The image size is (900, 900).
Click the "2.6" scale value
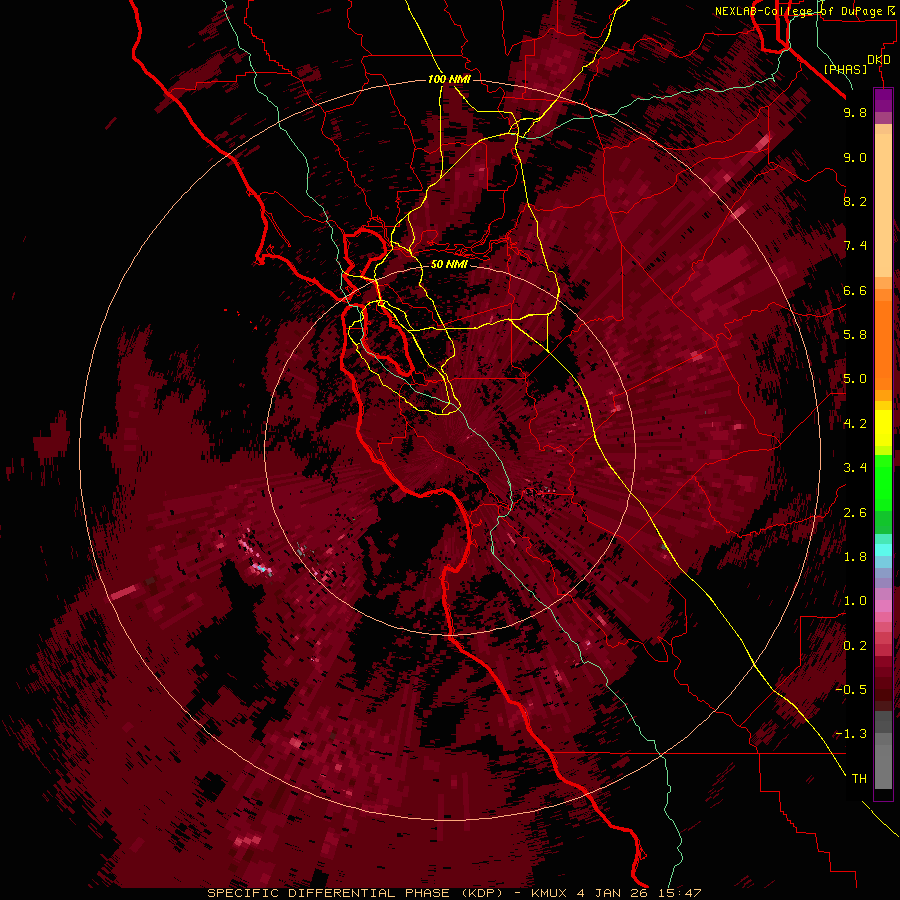[855, 513]
